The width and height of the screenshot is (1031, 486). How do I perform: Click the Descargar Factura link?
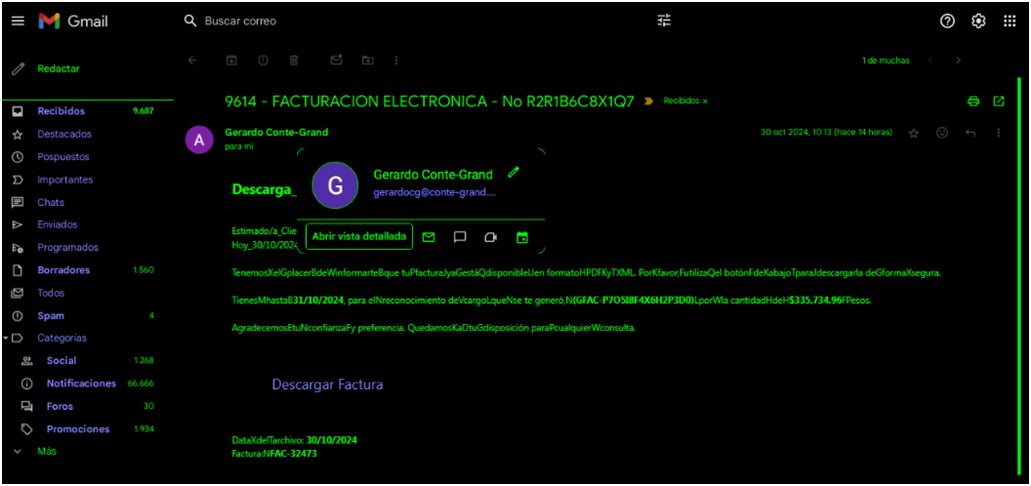(x=327, y=385)
